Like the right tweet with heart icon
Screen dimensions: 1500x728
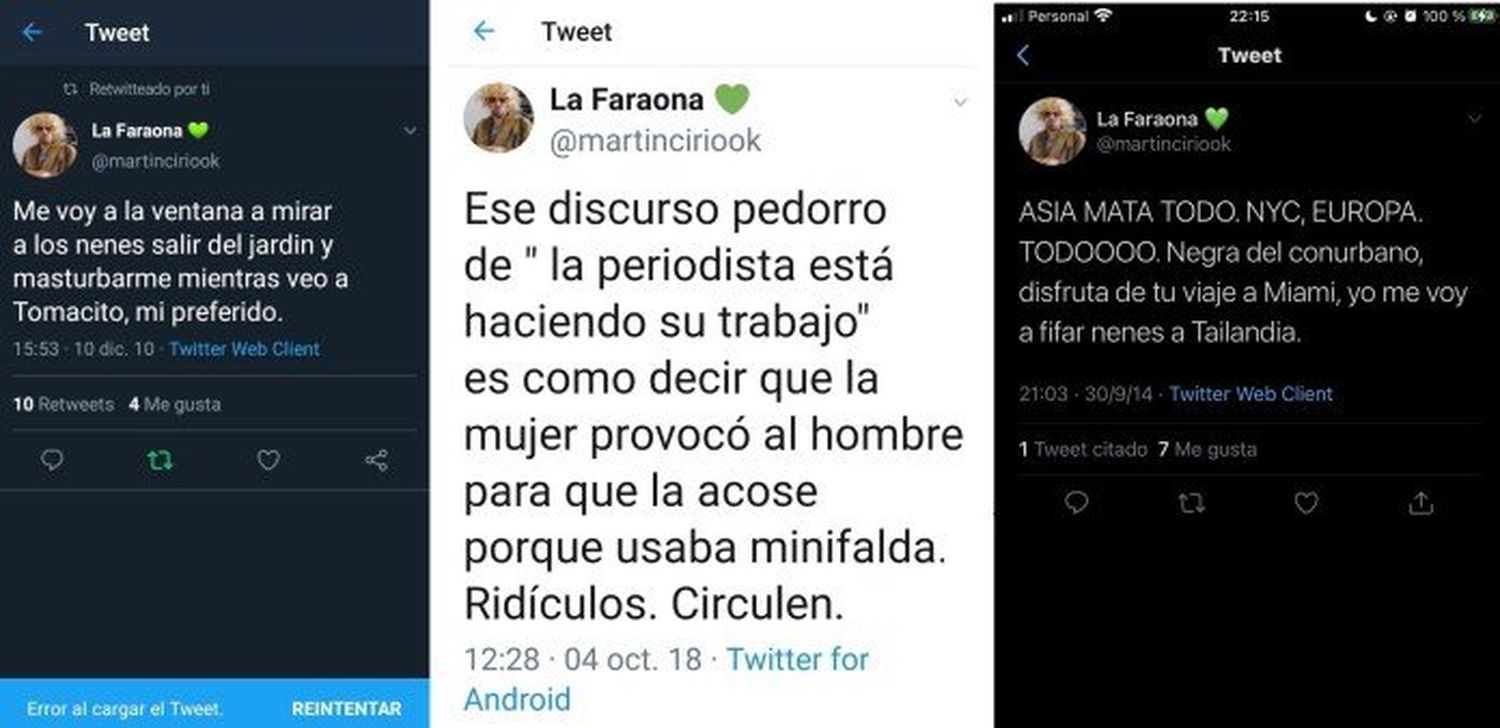click(1306, 503)
